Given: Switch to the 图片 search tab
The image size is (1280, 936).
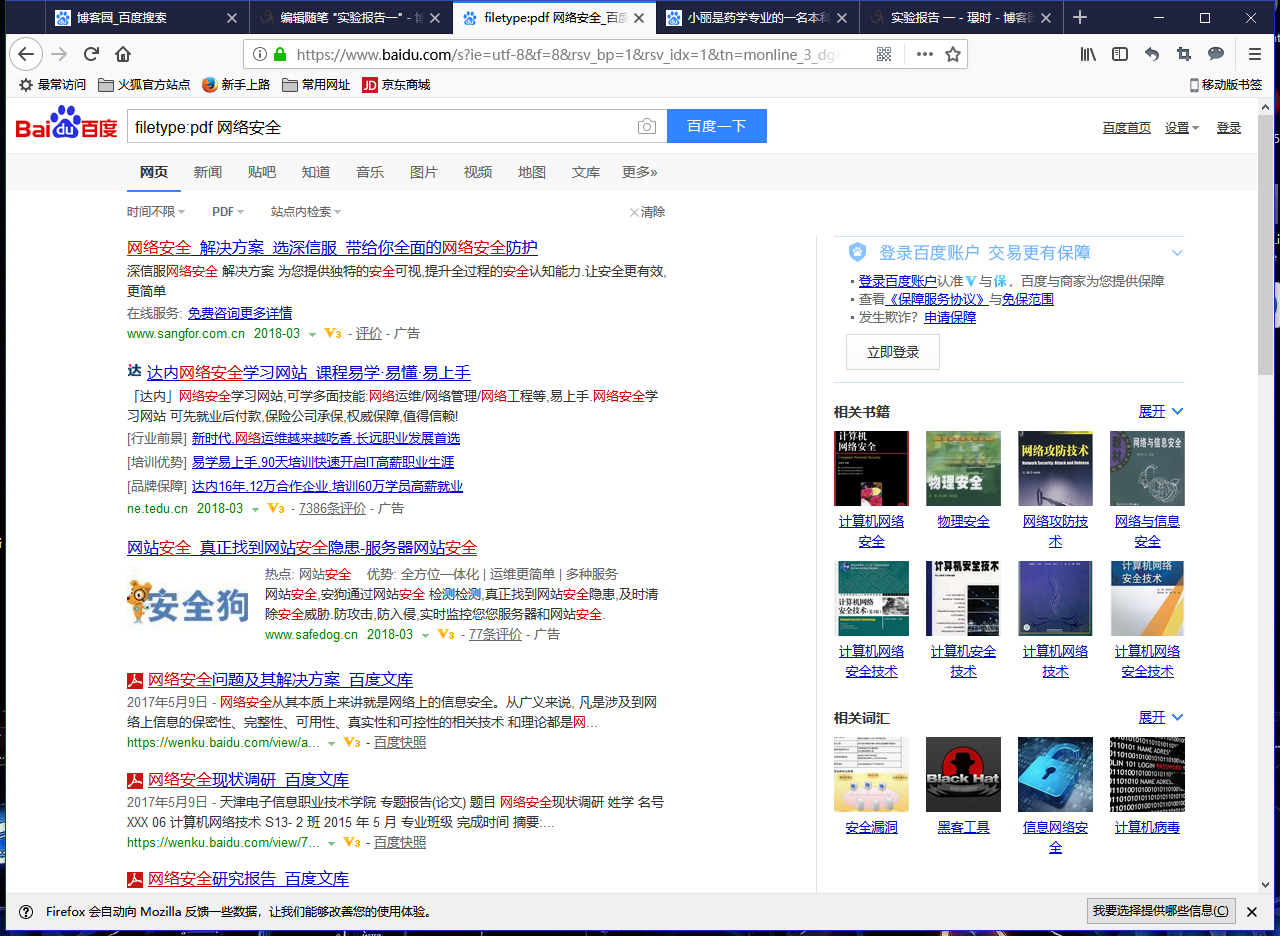Looking at the screenshot, I should (x=424, y=172).
